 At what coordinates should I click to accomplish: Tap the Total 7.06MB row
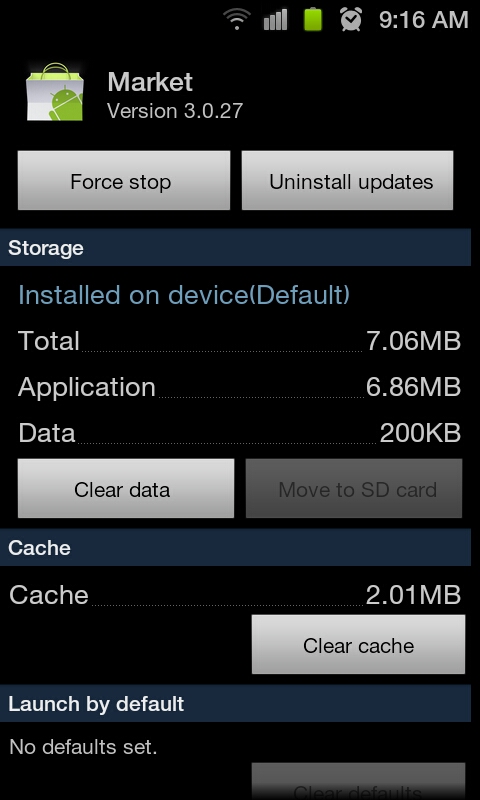(x=239, y=341)
